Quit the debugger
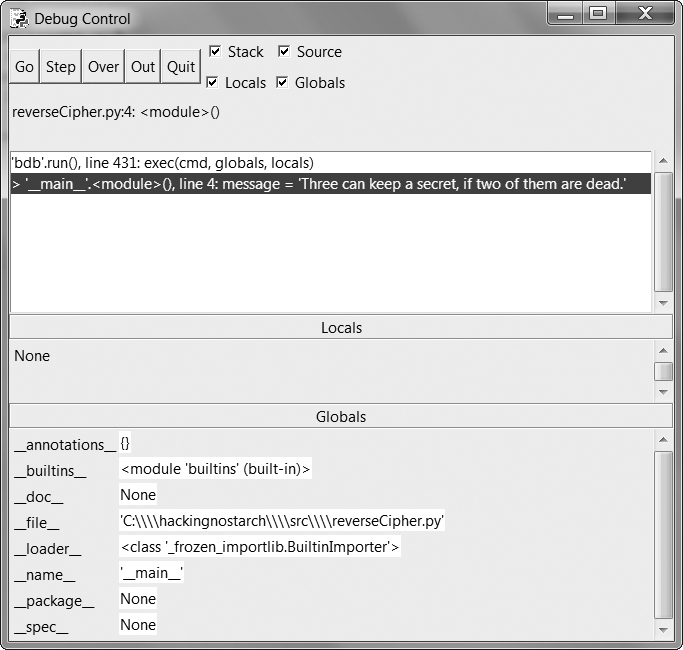This screenshot has width=683, height=650. [181, 66]
